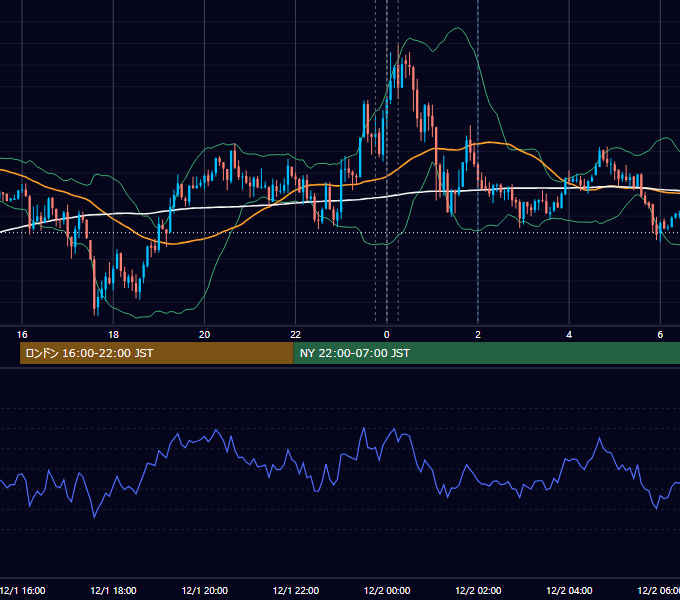Click hour label 18 on price chart axis
The height and width of the screenshot is (600, 680).
[113, 335]
